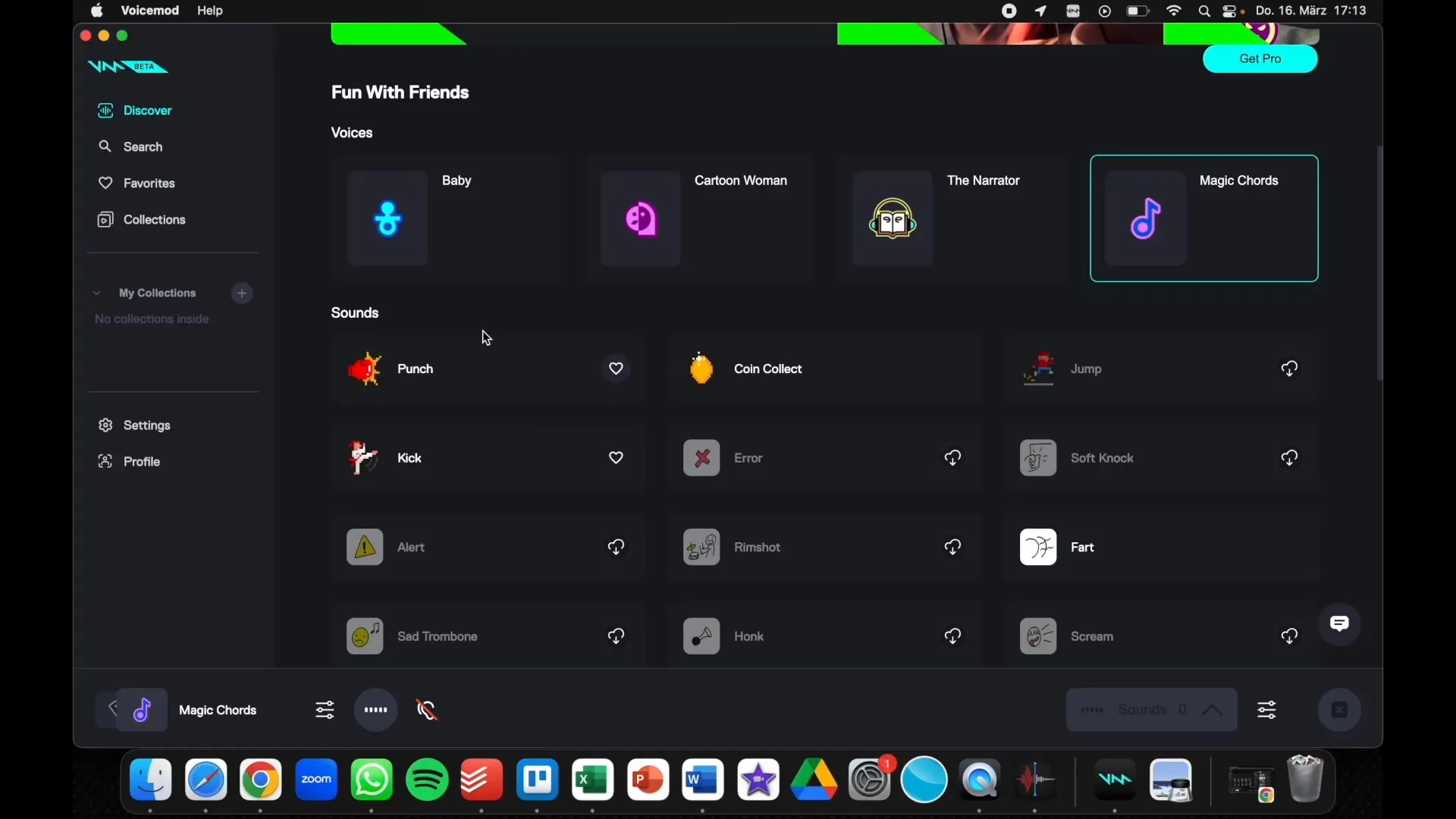Screen dimensions: 1456x819
Task: Click the Punch sound effect icon
Action: [x=364, y=368]
